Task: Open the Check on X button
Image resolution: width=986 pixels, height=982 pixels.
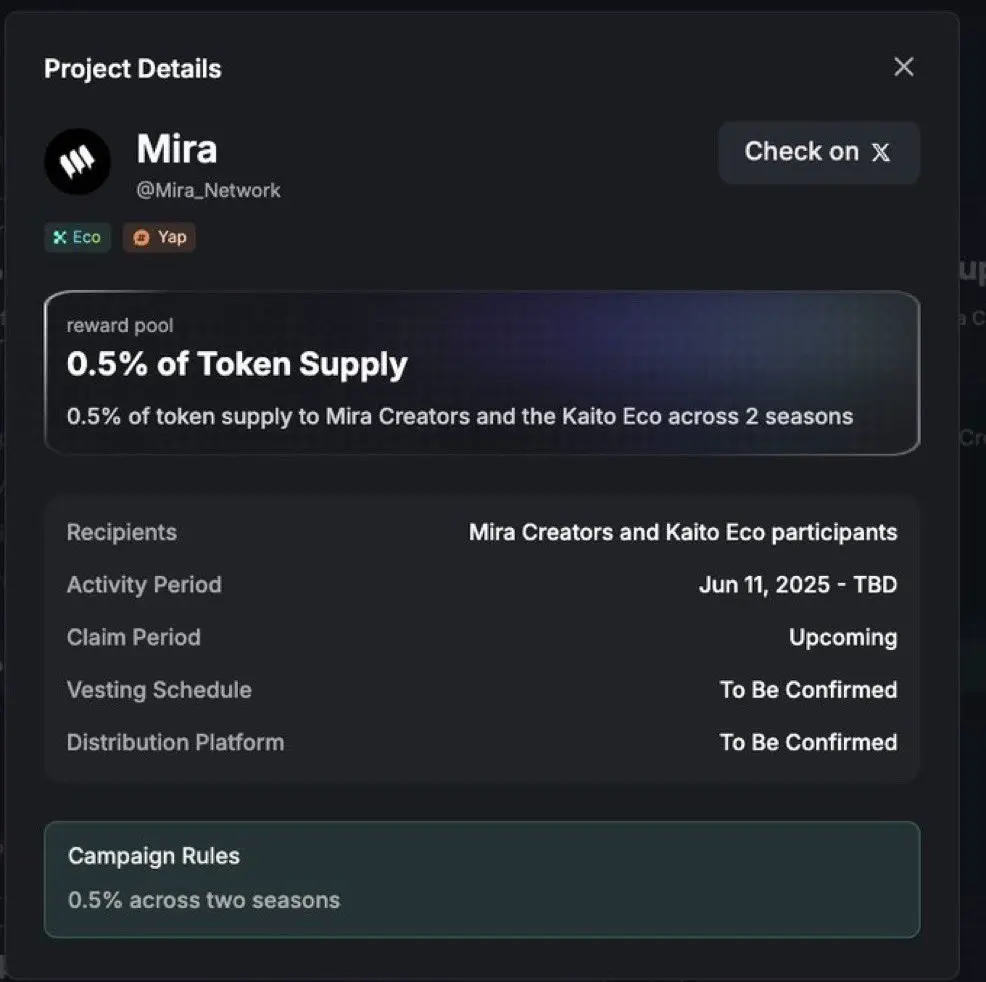Action: [819, 152]
